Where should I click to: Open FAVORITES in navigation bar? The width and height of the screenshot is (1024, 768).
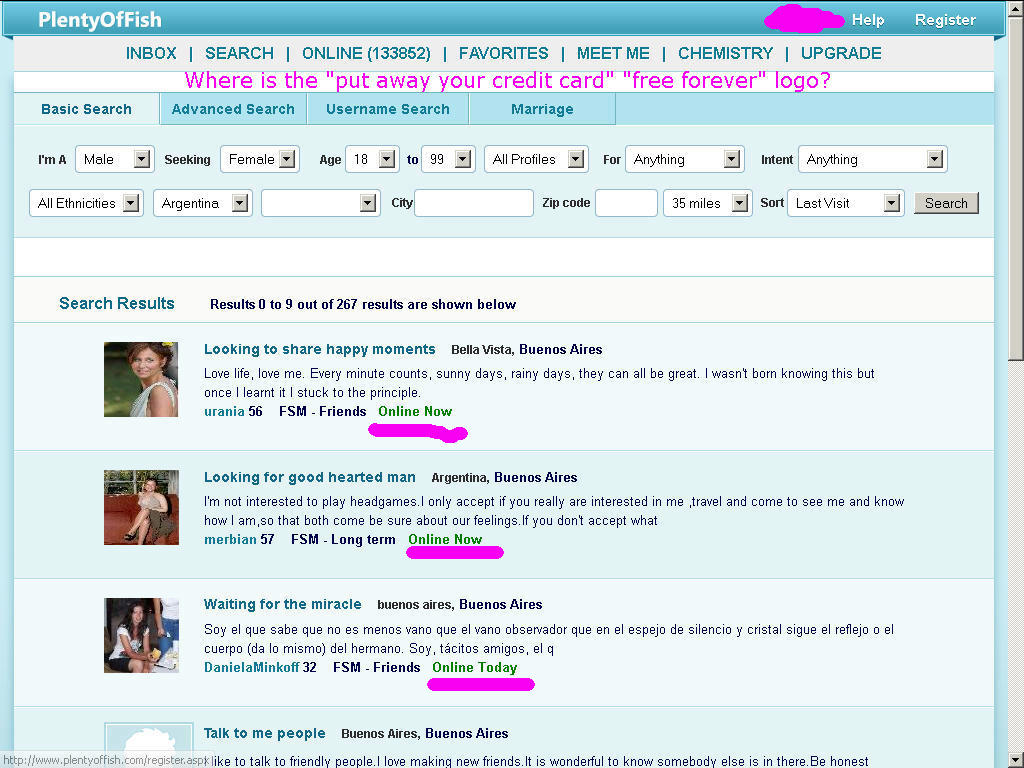pyautogui.click(x=504, y=53)
